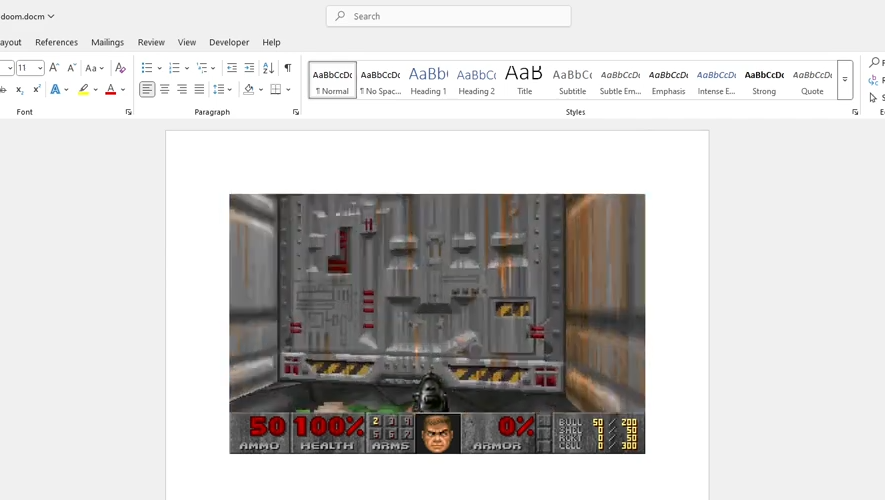
Task: Open Borders dropdown arrow
Action: [288, 89]
